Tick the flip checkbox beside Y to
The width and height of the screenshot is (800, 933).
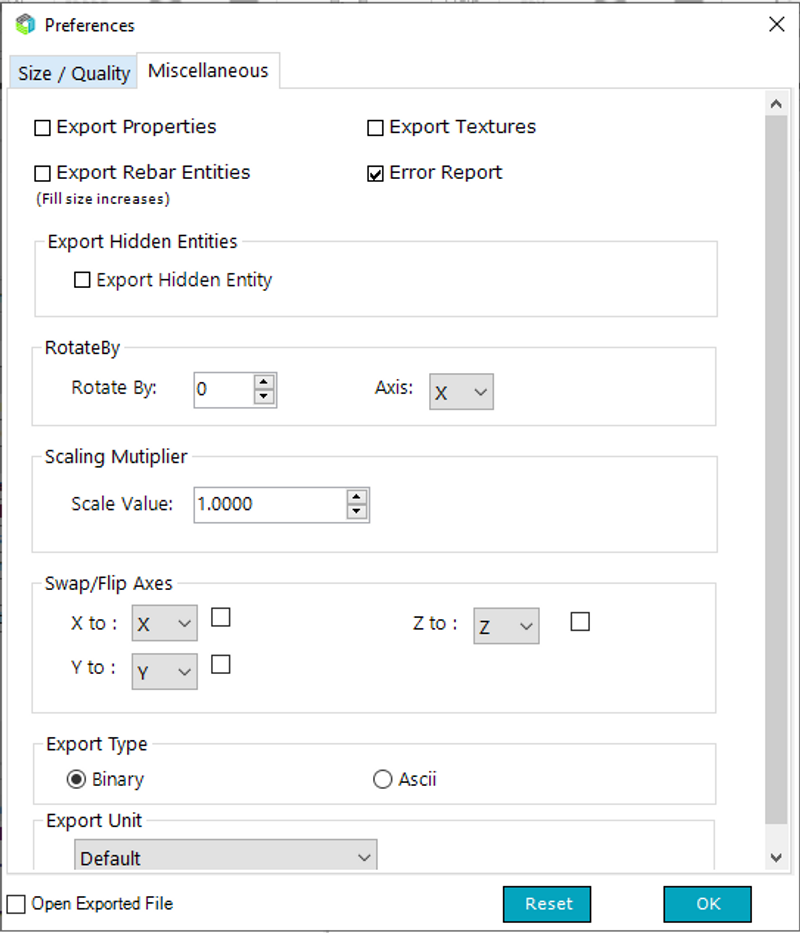coord(221,664)
